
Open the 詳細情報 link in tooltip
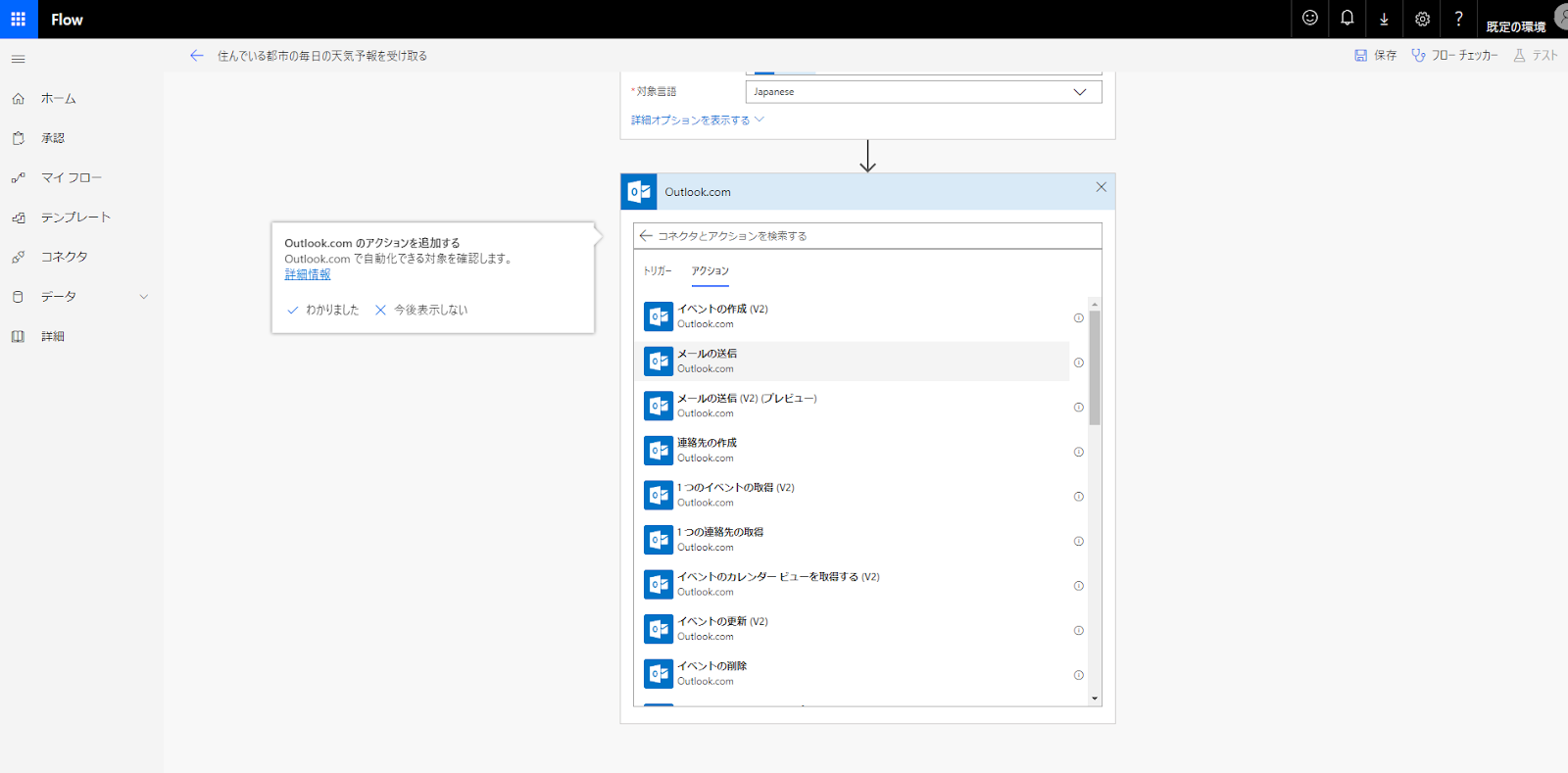(x=308, y=274)
